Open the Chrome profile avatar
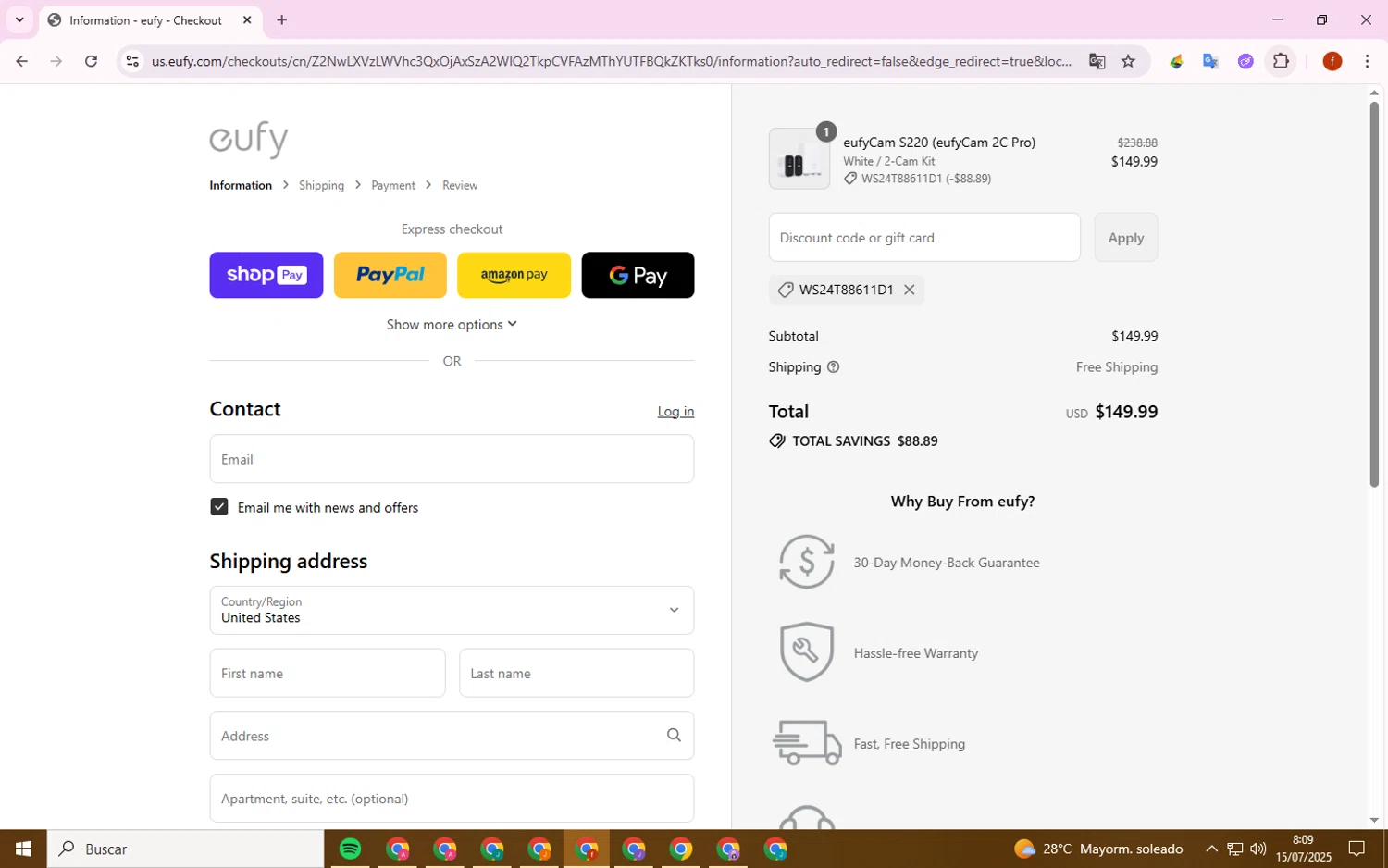1388x868 pixels. [1332, 61]
